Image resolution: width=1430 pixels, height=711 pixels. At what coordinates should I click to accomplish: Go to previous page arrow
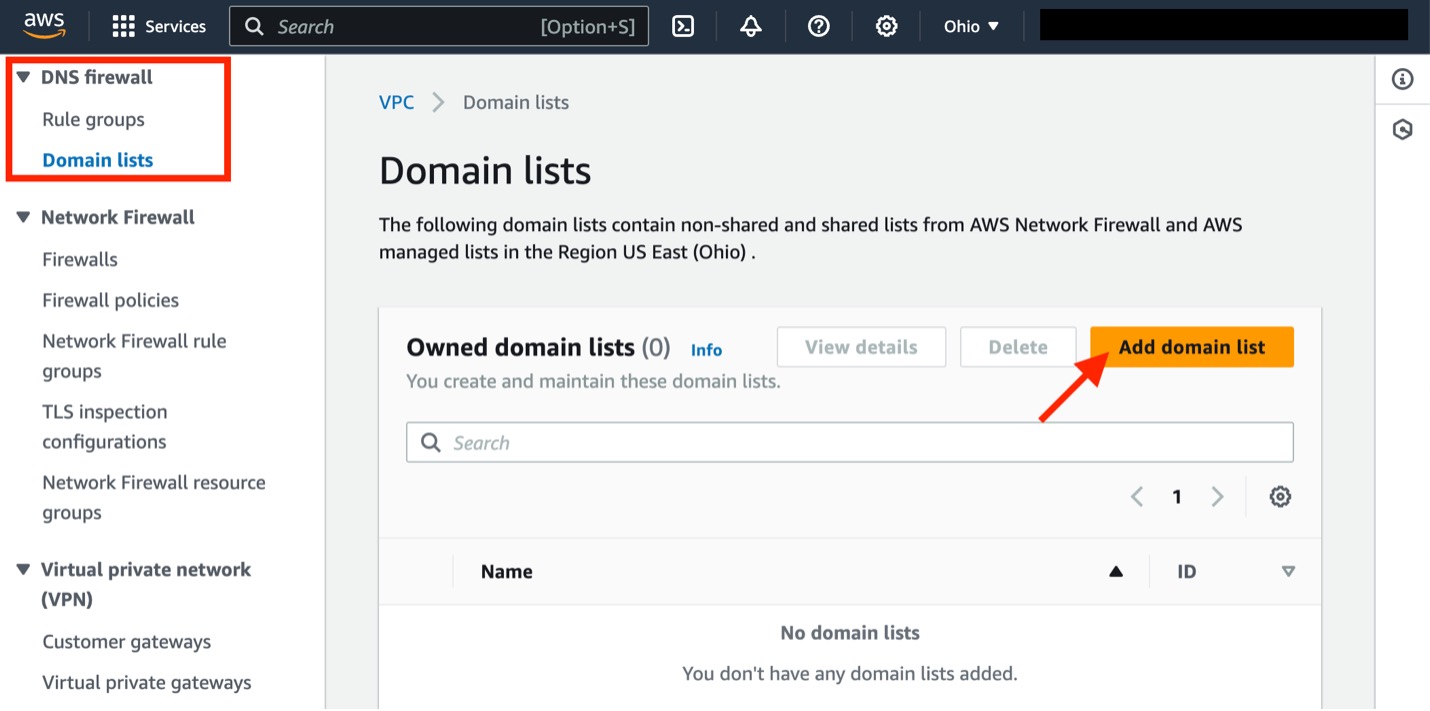tap(1137, 497)
